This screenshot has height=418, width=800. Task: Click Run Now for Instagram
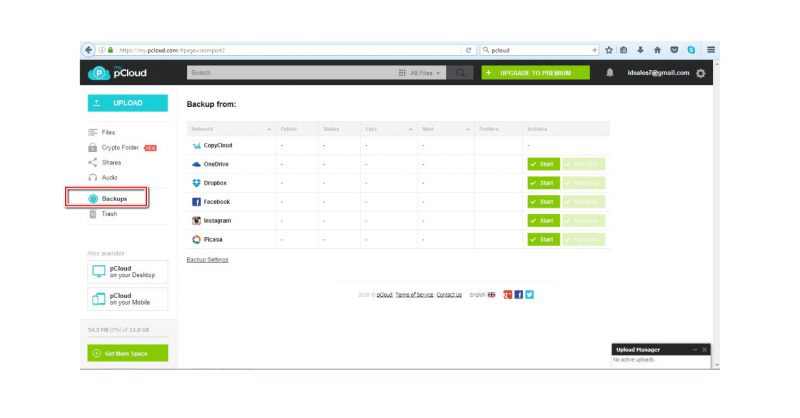(x=584, y=220)
